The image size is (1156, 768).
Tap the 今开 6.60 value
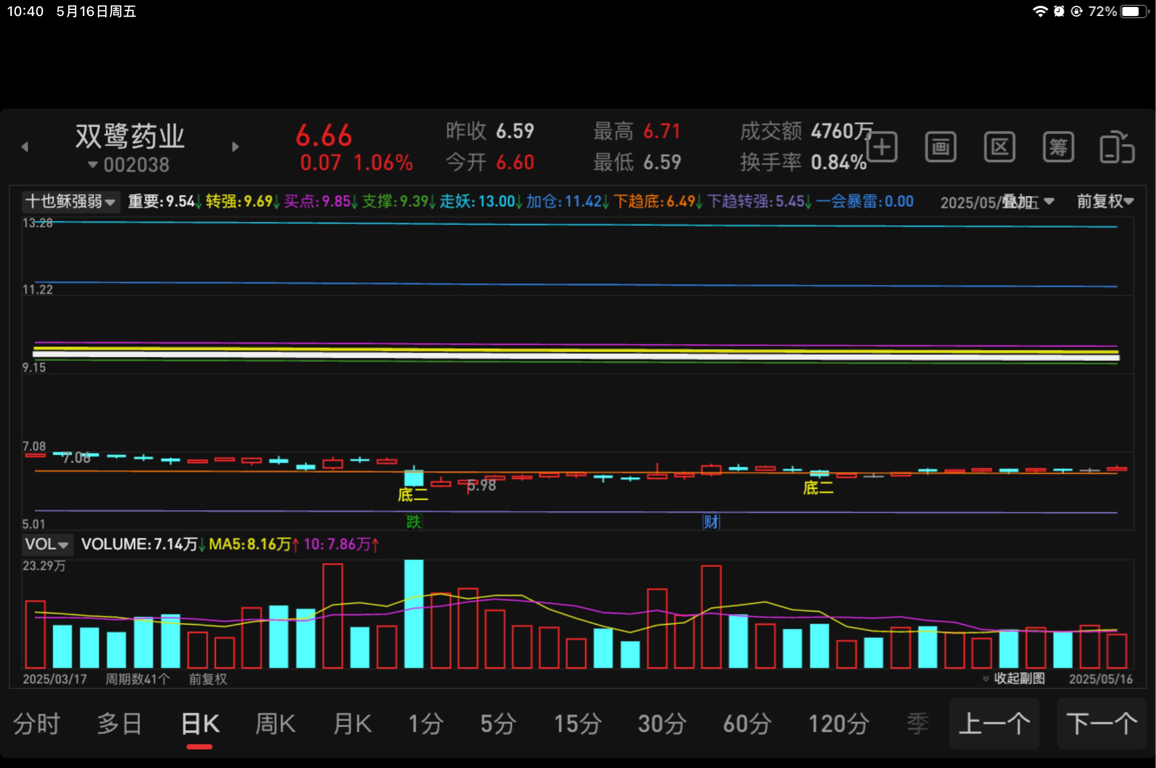click(x=515, y=162)
